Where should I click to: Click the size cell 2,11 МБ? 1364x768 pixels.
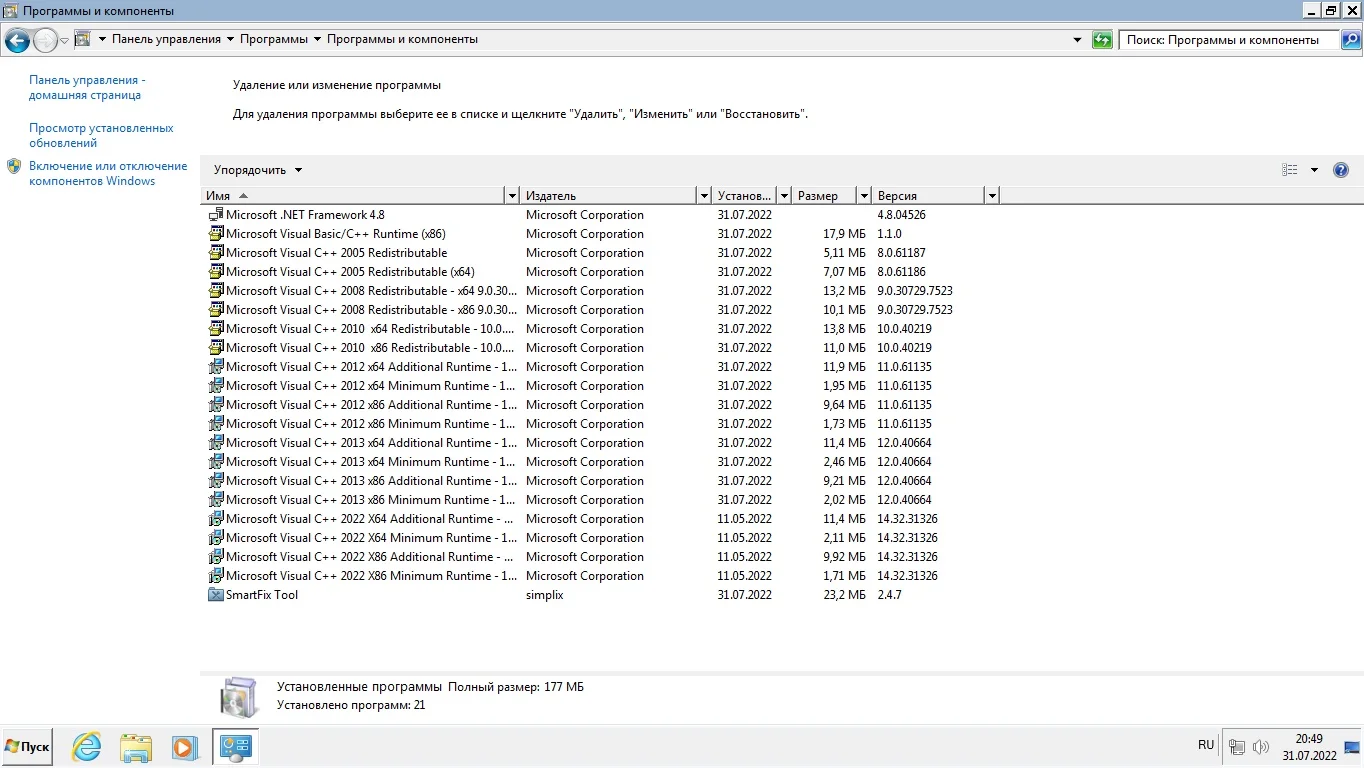coord(843,538)
